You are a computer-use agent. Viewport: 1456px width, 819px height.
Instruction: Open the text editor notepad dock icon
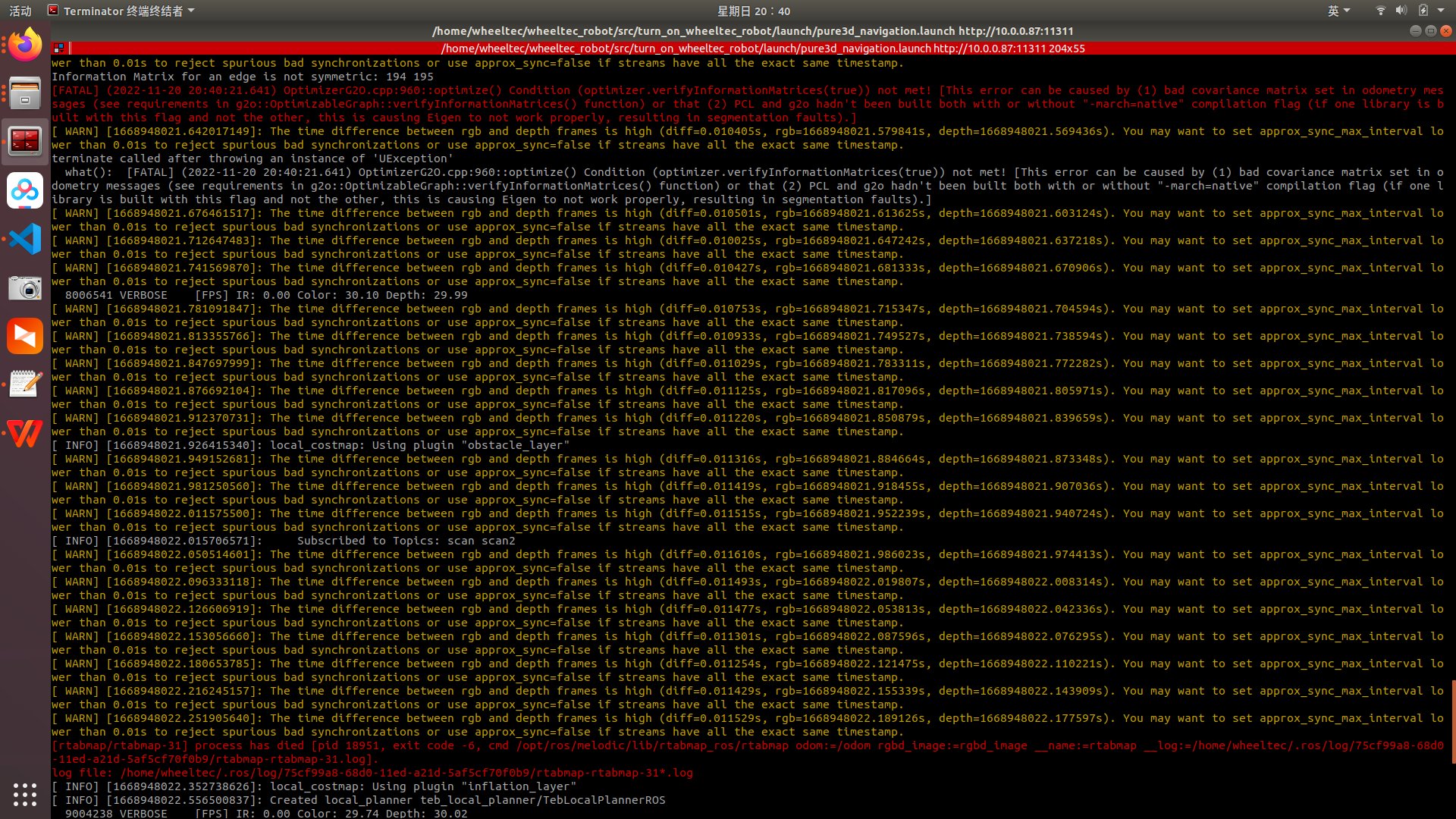coord(25,384)
